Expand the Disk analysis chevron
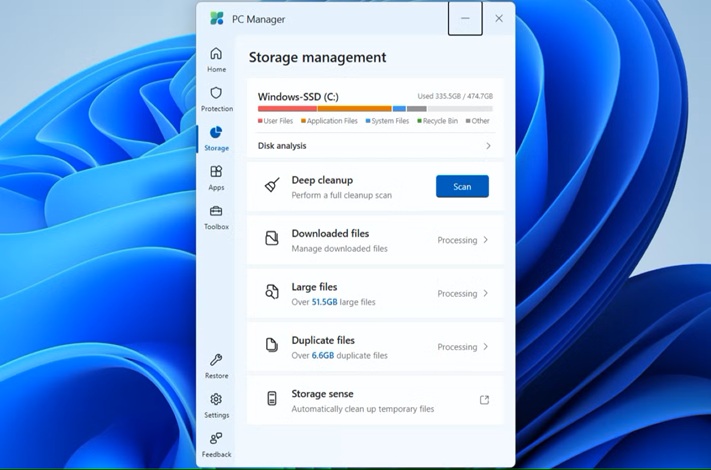711x470 pixels. point(488,146)
